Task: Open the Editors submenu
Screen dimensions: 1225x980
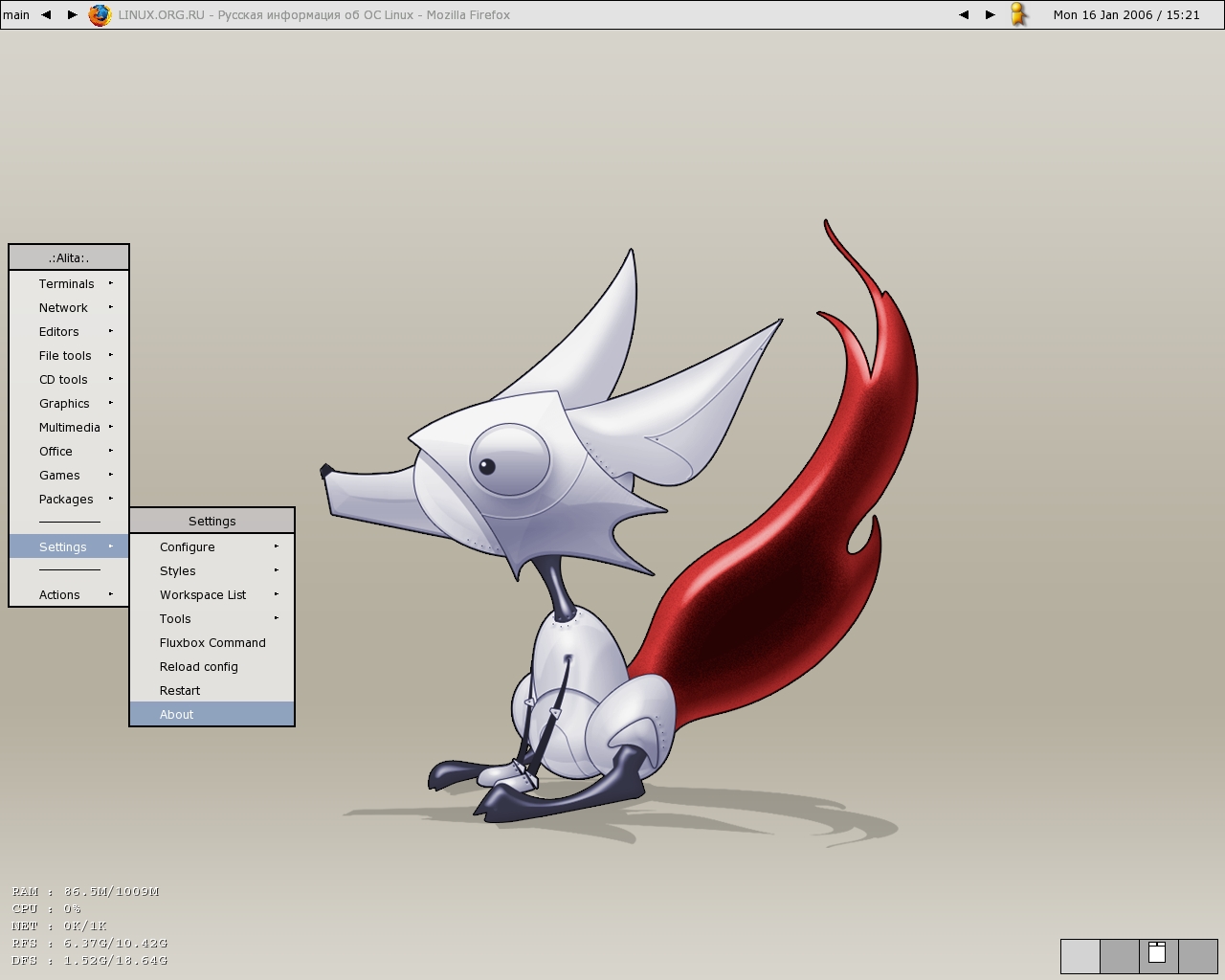Action: (x=69, y=331)
